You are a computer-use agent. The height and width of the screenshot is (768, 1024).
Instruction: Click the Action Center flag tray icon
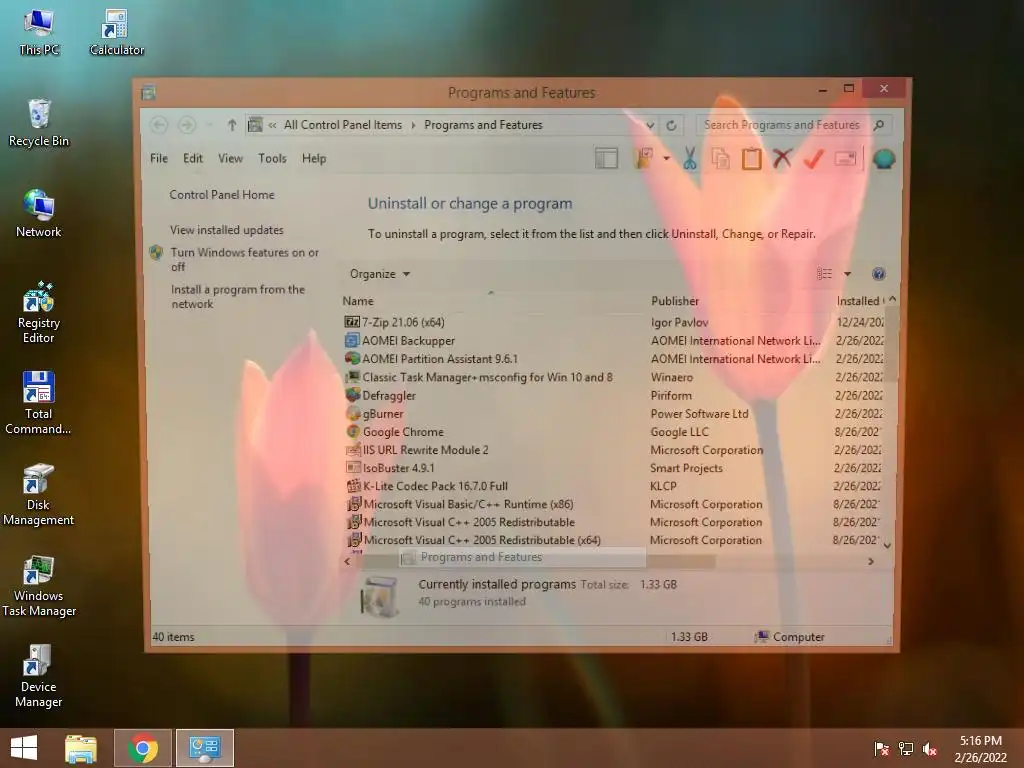[881, 749]
